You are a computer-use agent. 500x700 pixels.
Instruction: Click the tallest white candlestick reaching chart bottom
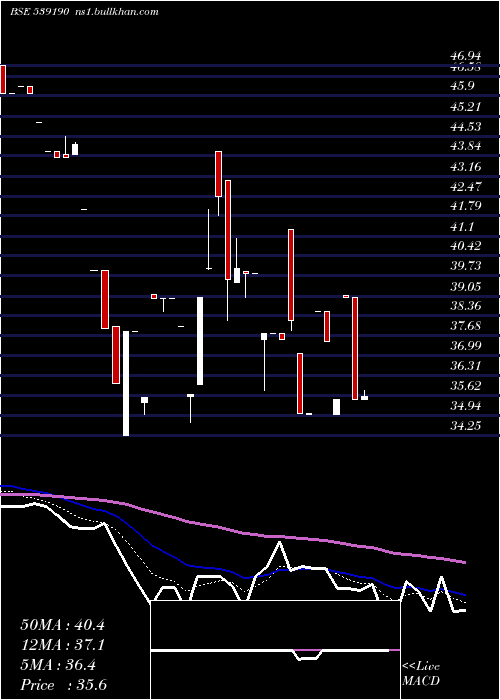[x=126, y=383]
